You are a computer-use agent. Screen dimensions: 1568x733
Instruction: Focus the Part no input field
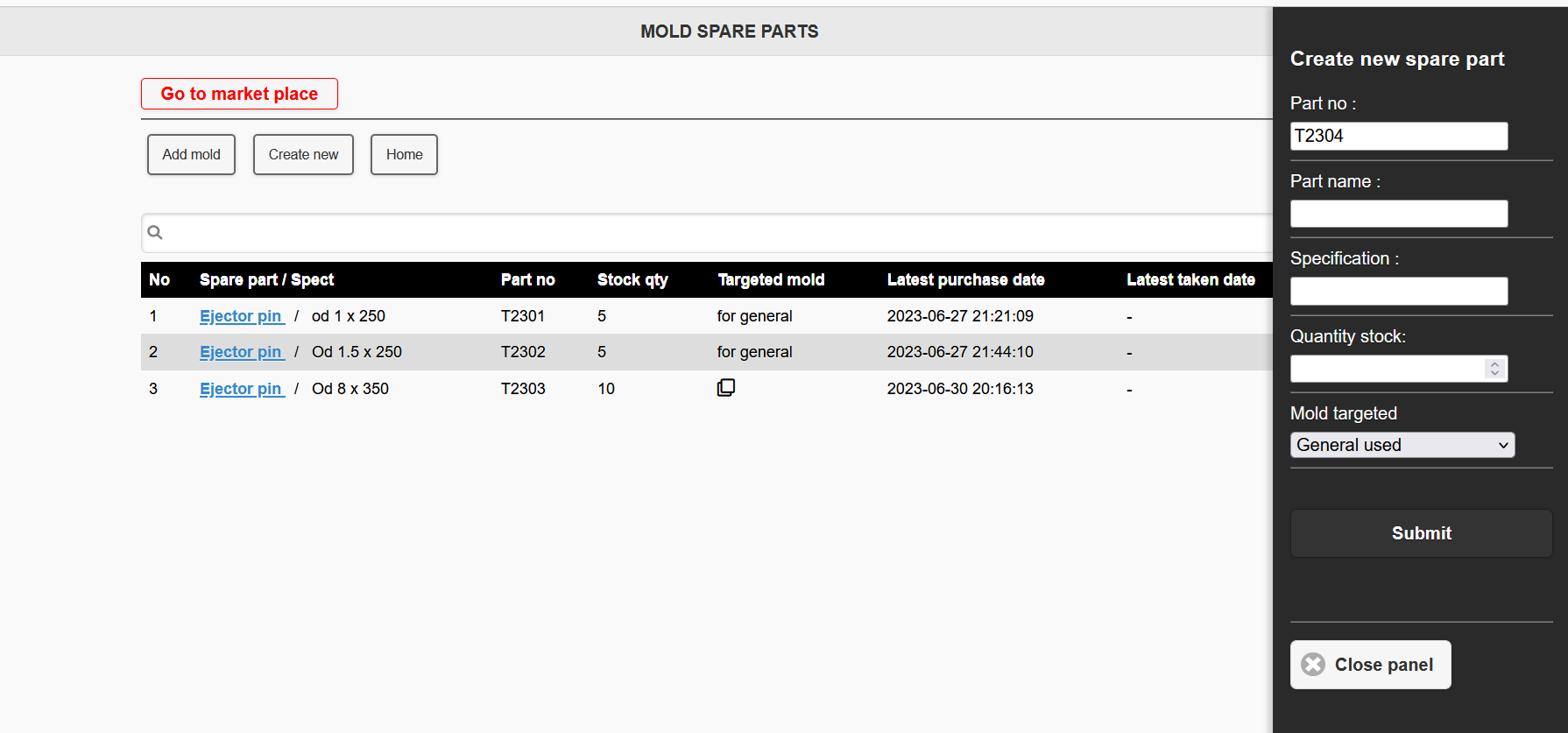1398,136
